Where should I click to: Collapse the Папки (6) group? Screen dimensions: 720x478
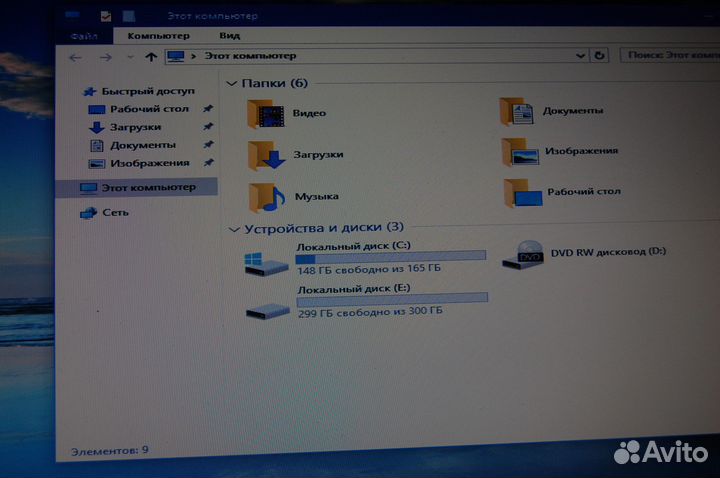[233, 84]
